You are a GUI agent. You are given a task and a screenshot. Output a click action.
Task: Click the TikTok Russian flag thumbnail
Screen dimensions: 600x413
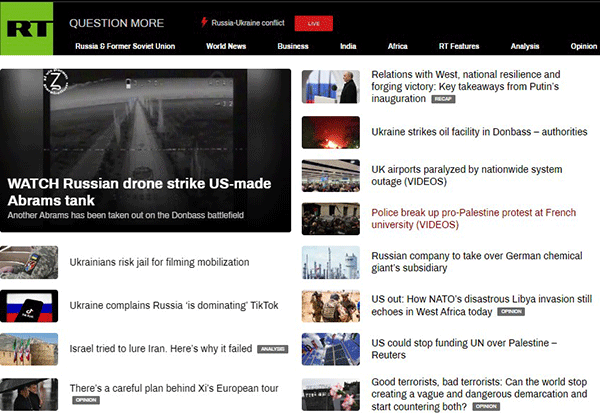click(29, 306)
